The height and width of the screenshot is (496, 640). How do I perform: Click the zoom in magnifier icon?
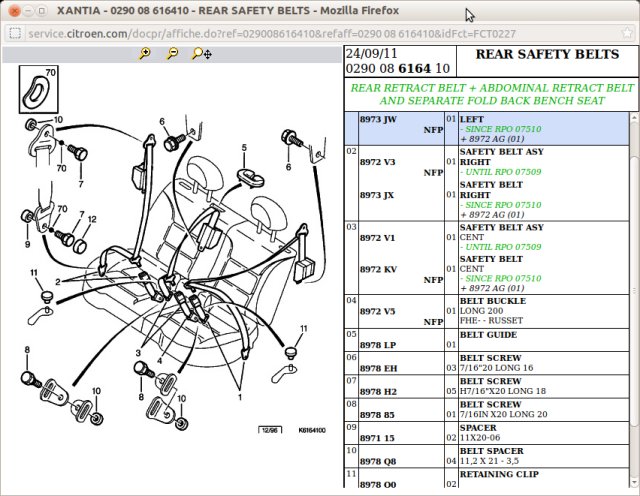coord(145,53)
